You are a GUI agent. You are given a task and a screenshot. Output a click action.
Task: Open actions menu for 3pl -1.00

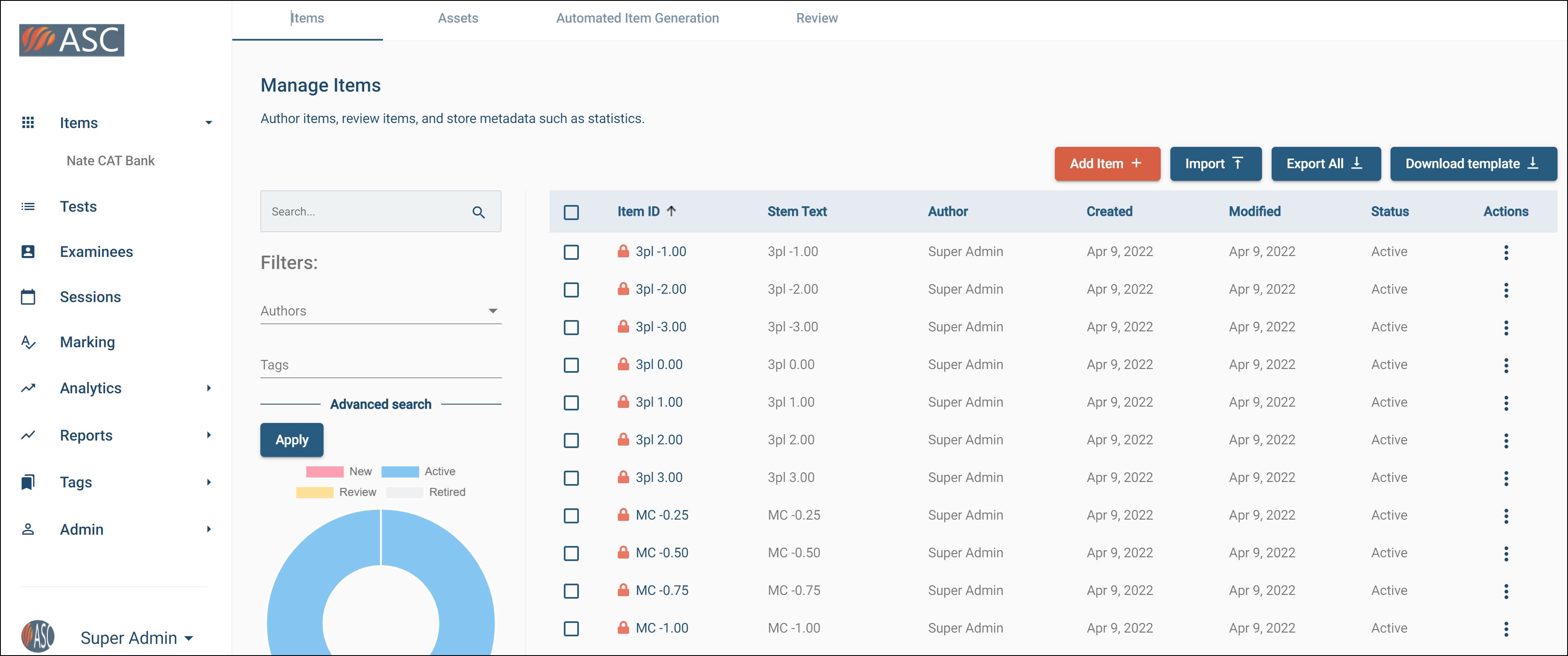1505,252
